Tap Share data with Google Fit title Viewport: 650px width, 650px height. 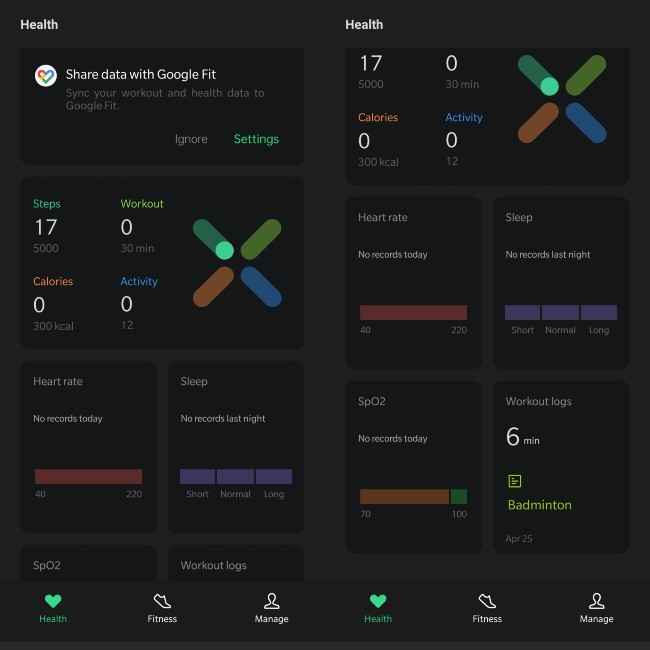[x=141, y=74]
